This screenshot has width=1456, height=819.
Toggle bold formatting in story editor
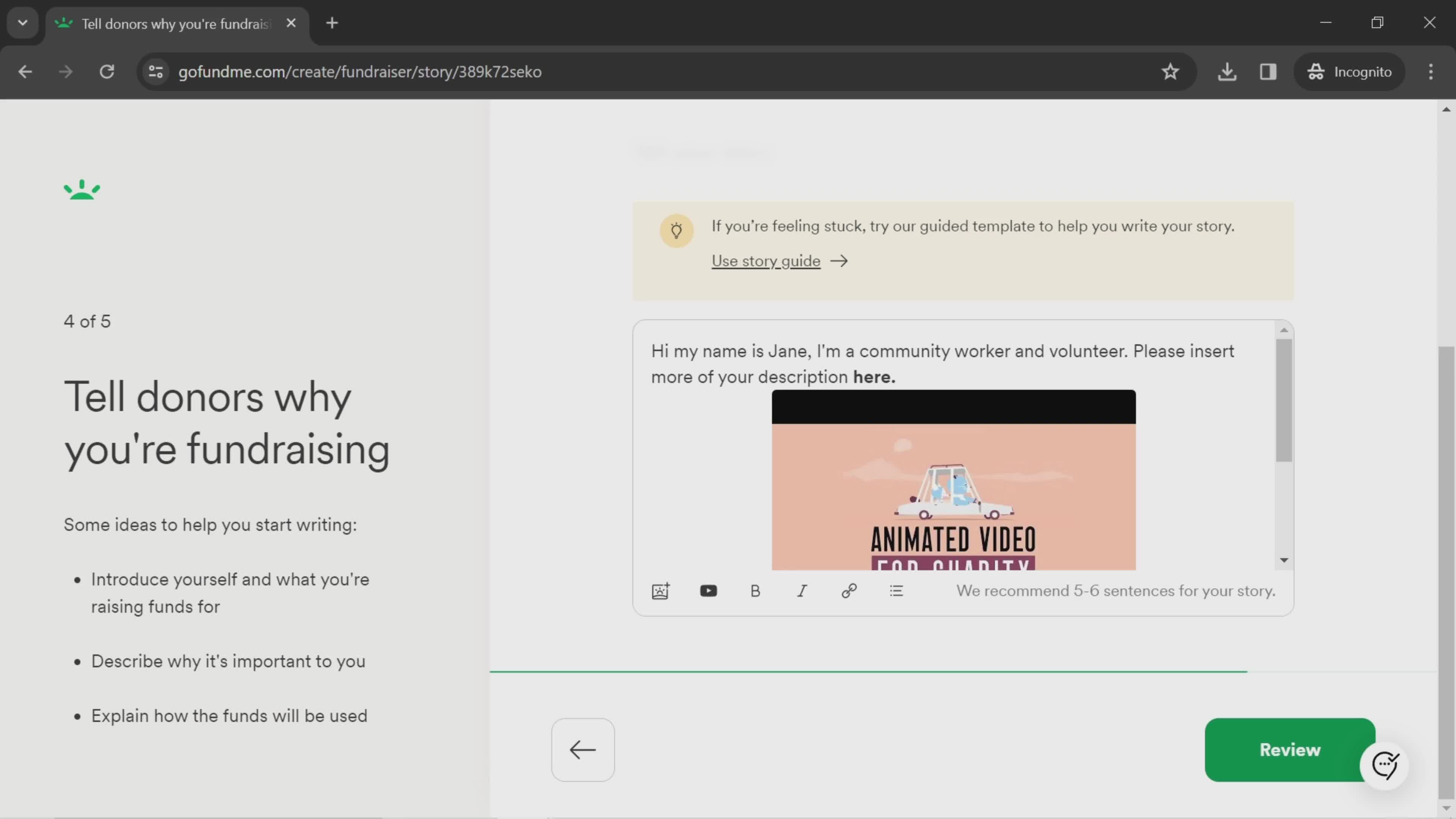(x=755, y=591)
